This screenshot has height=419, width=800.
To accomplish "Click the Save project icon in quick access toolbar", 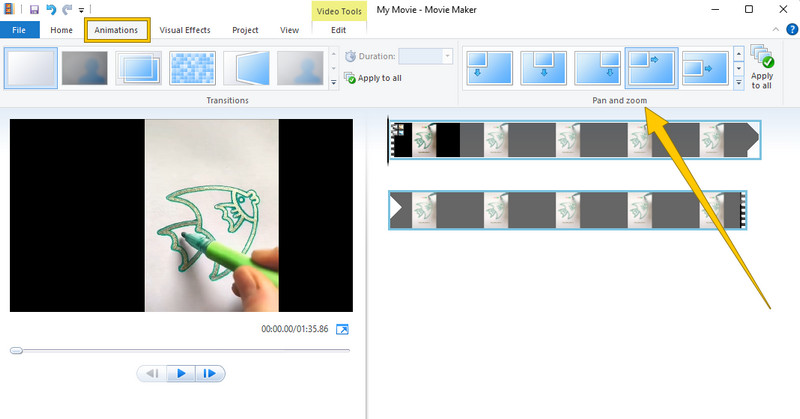I will (x=33, y=9).
